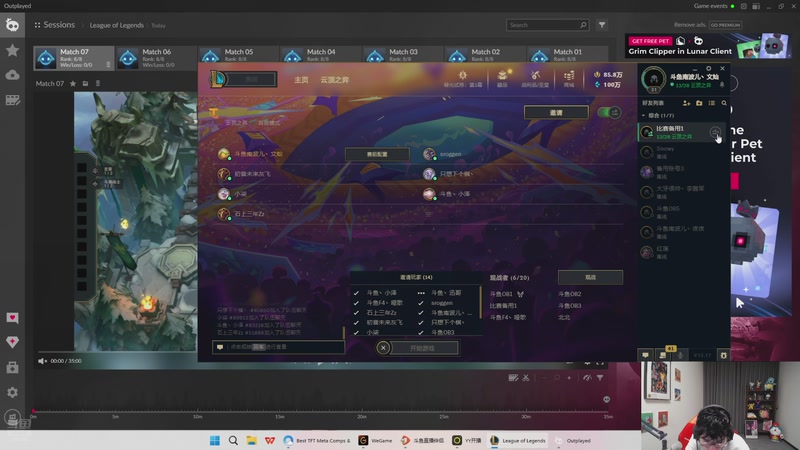Open League client store icon

coord(569,79)
